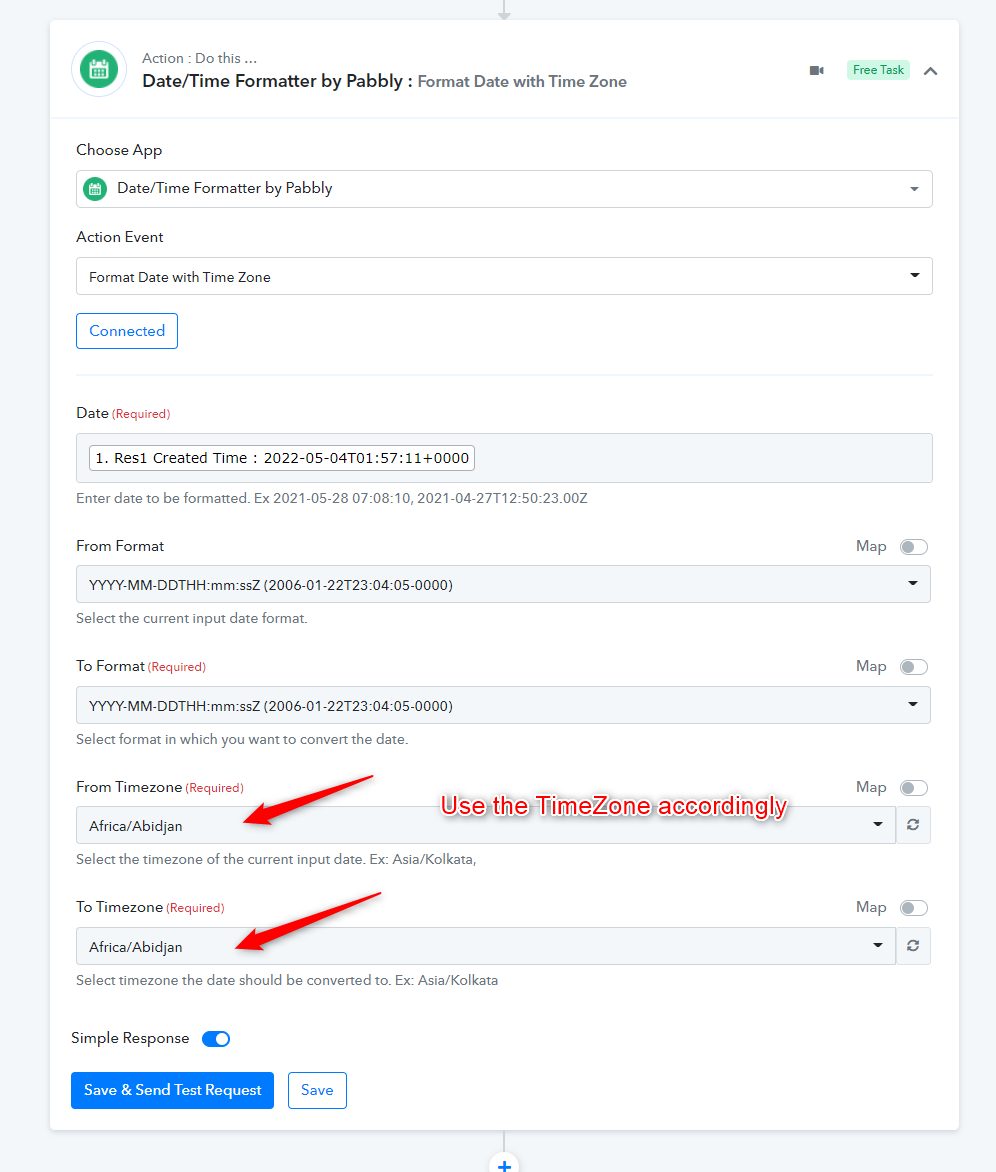Click inside the Date input field
This screenshot has height=1172, width=996.
coord(504,458)
